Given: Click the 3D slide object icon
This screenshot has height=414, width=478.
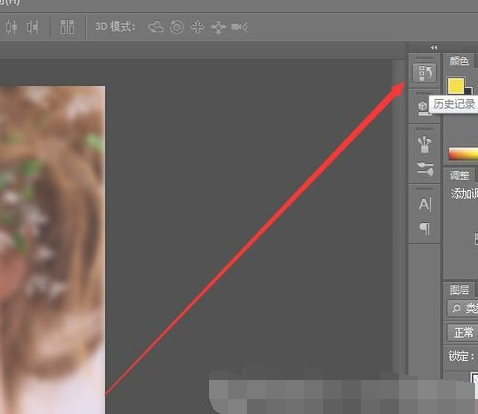Looking at the screenshot, I should coord(218,27).
